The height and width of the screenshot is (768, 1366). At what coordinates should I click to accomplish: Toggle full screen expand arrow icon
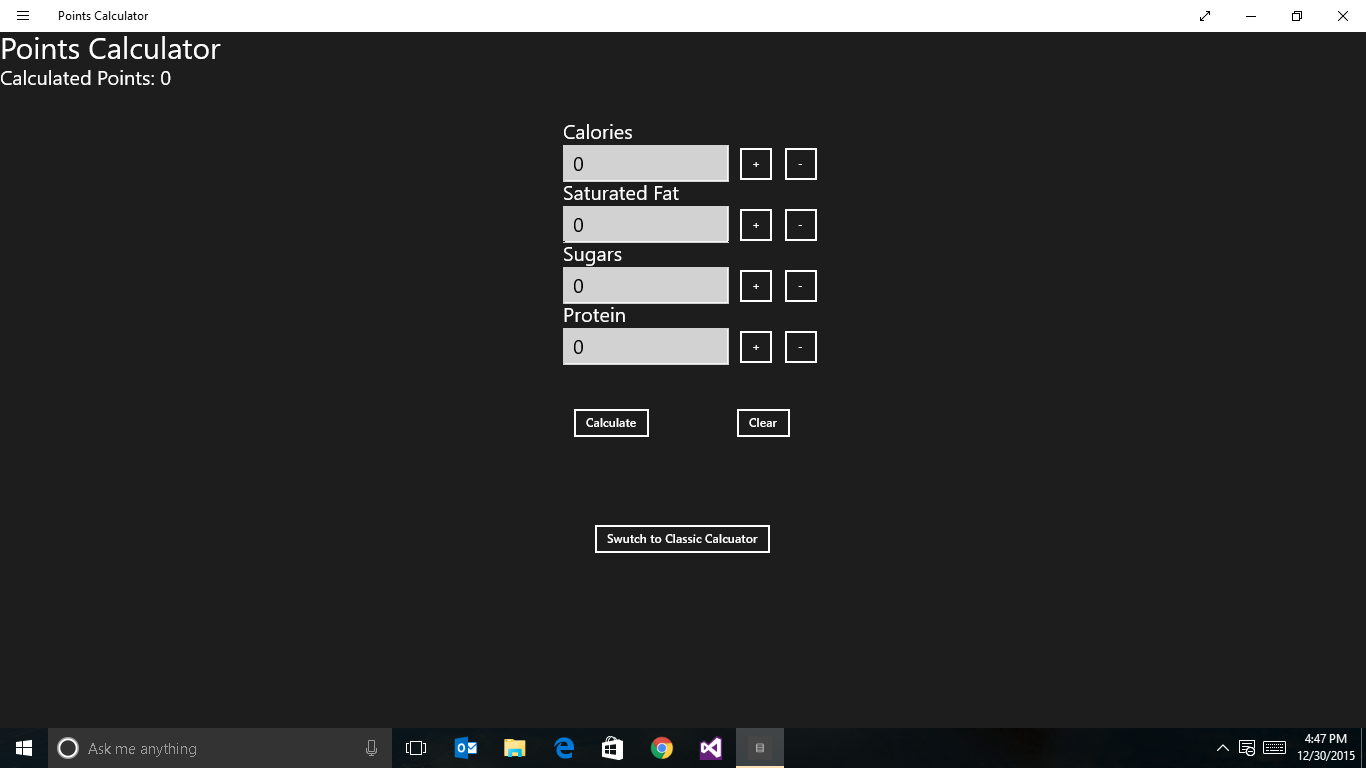[x=1205, y=16]
